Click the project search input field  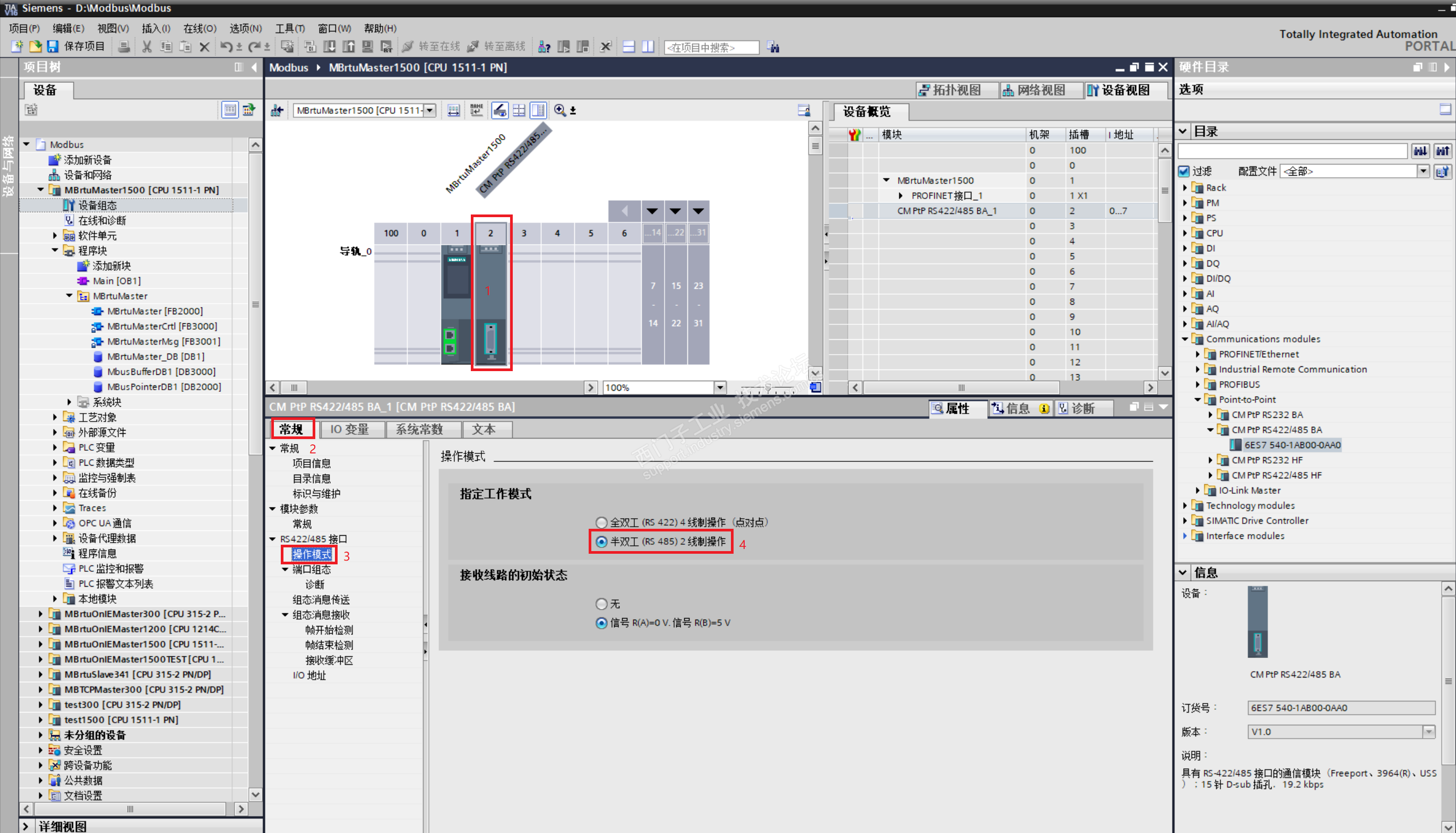tap(711, 47)
